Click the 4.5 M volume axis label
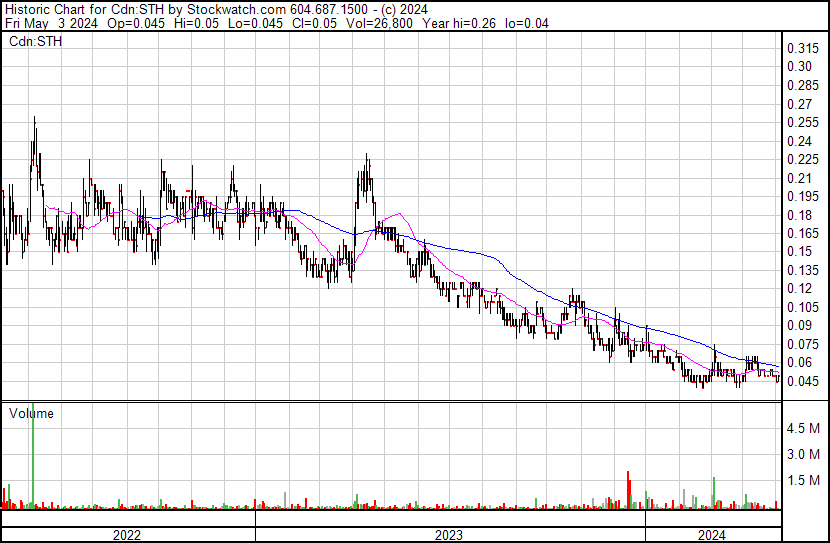The height and width of the screenshot is (543, 830). tap(803, 428)
